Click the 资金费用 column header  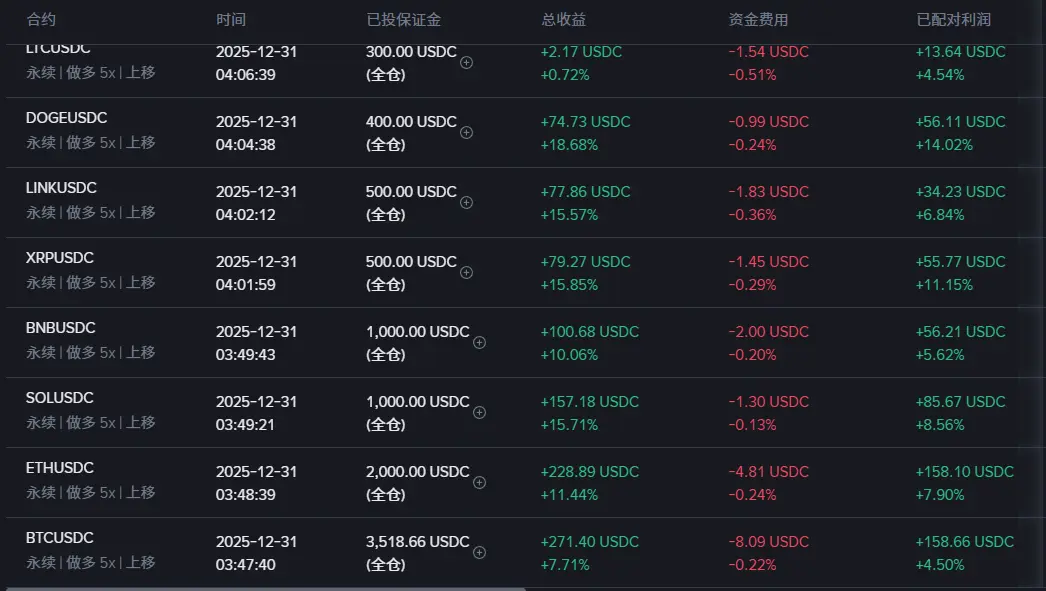(x=759, y=20)
